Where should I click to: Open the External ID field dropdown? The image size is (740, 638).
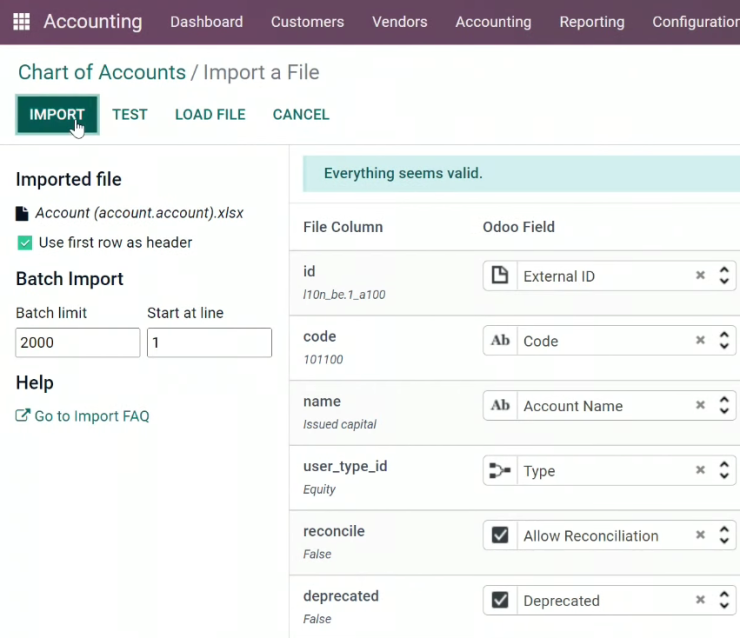(724, 276)
